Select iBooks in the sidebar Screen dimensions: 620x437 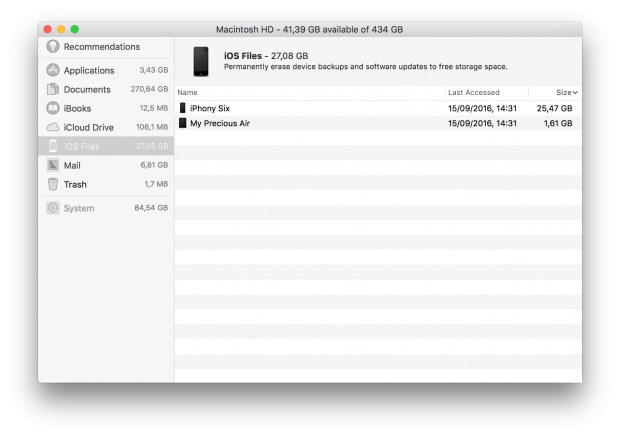point(106,108)
